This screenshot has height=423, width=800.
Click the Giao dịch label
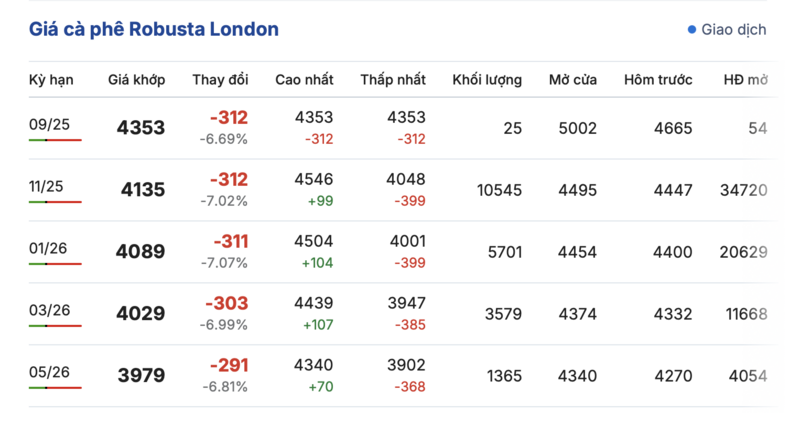(733, 30)
